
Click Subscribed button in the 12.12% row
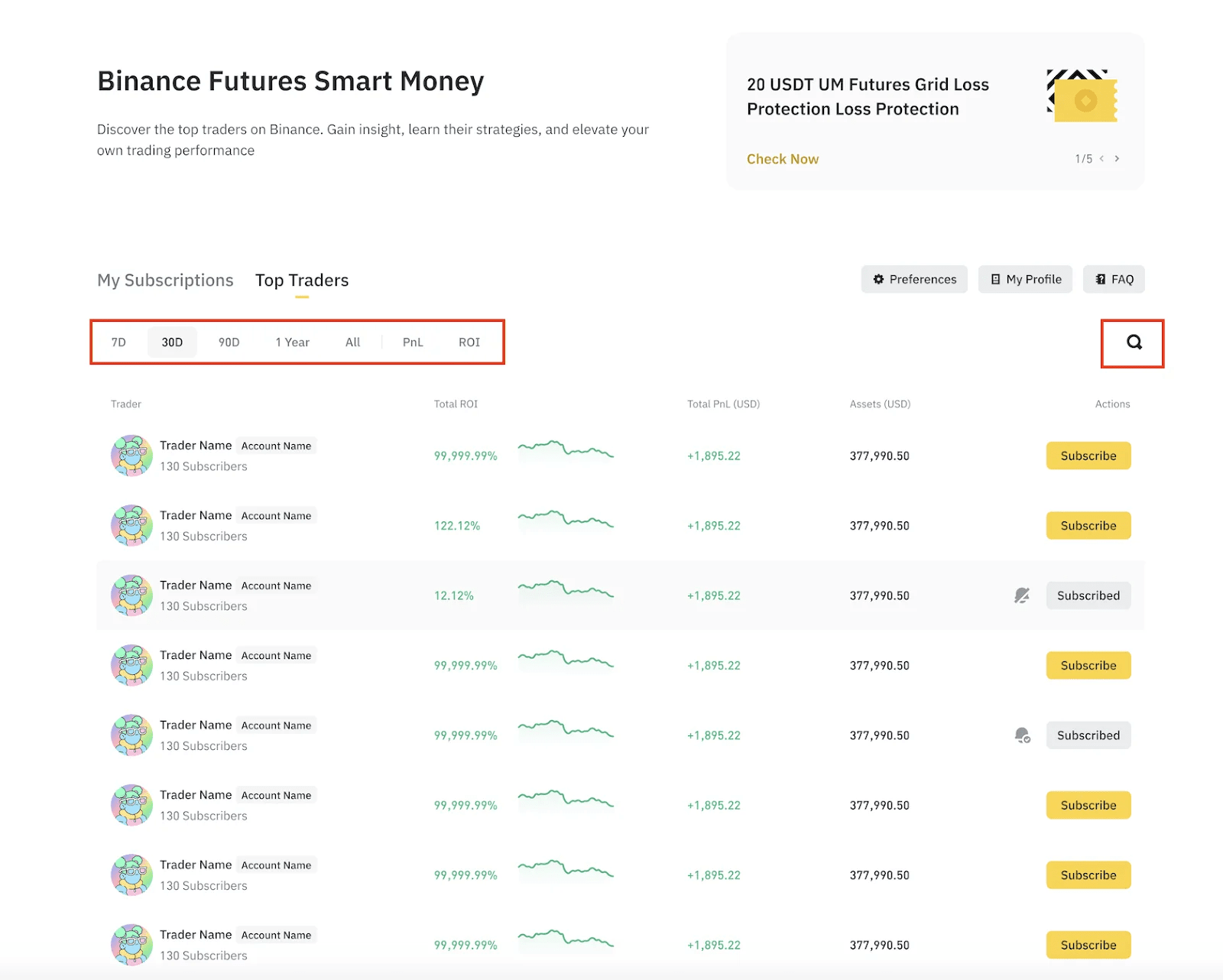1088,595
